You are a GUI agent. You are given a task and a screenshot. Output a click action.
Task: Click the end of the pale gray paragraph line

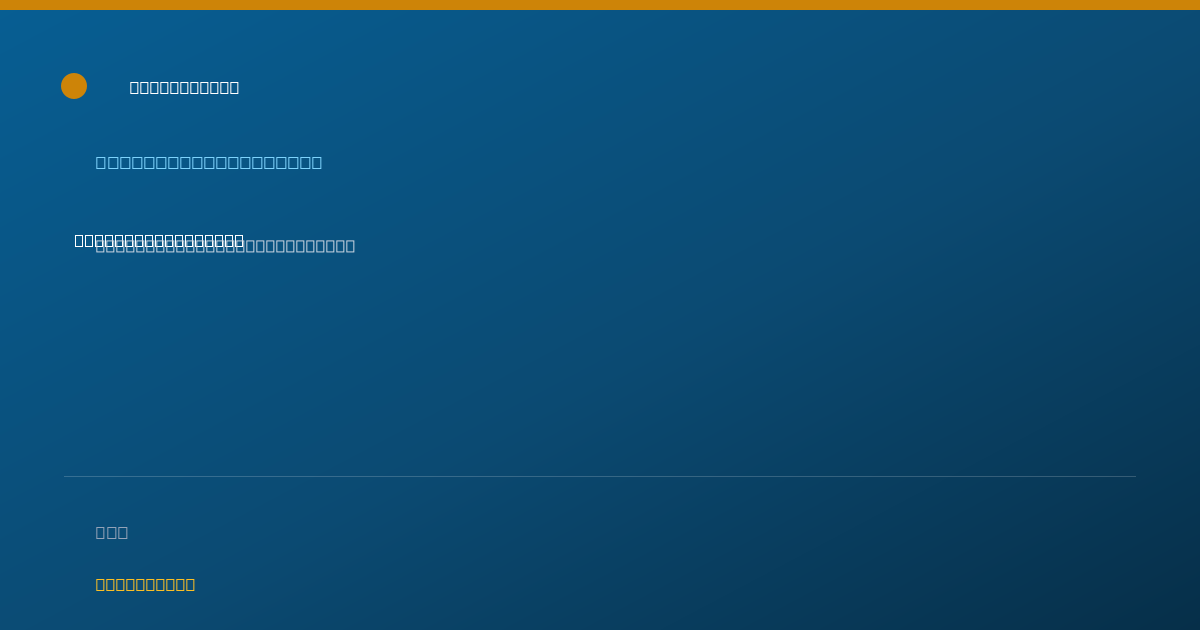click(x=349, y=246)
